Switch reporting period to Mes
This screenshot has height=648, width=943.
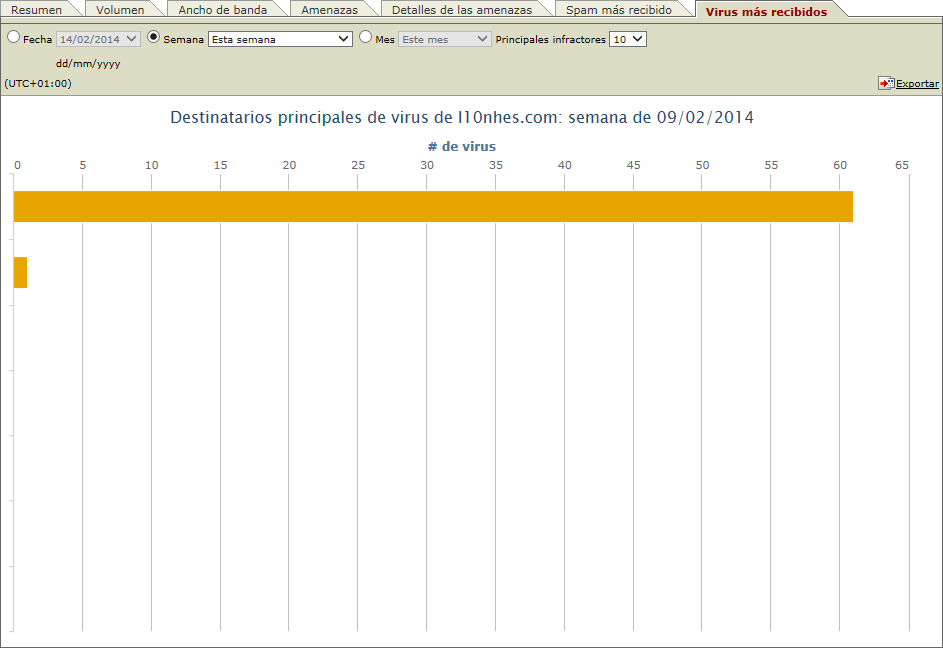click(366, 36)
